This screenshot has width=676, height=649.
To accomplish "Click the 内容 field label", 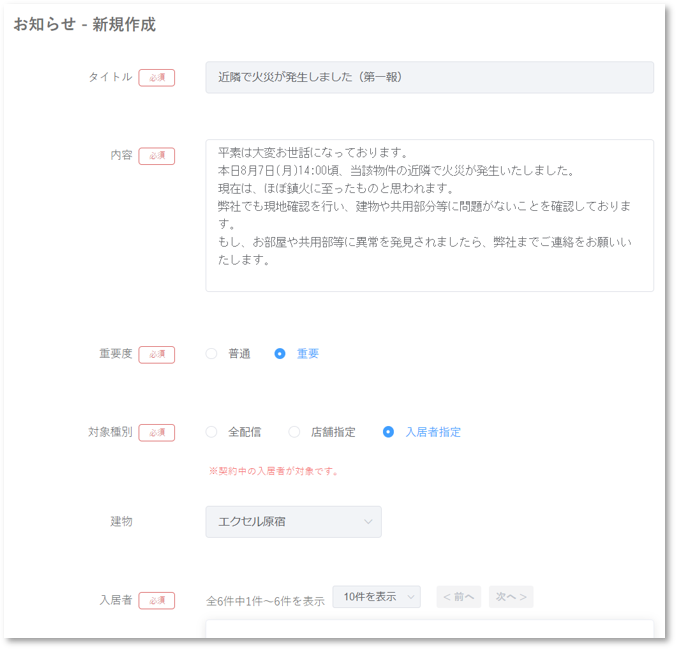I will [x=121, y=155].
